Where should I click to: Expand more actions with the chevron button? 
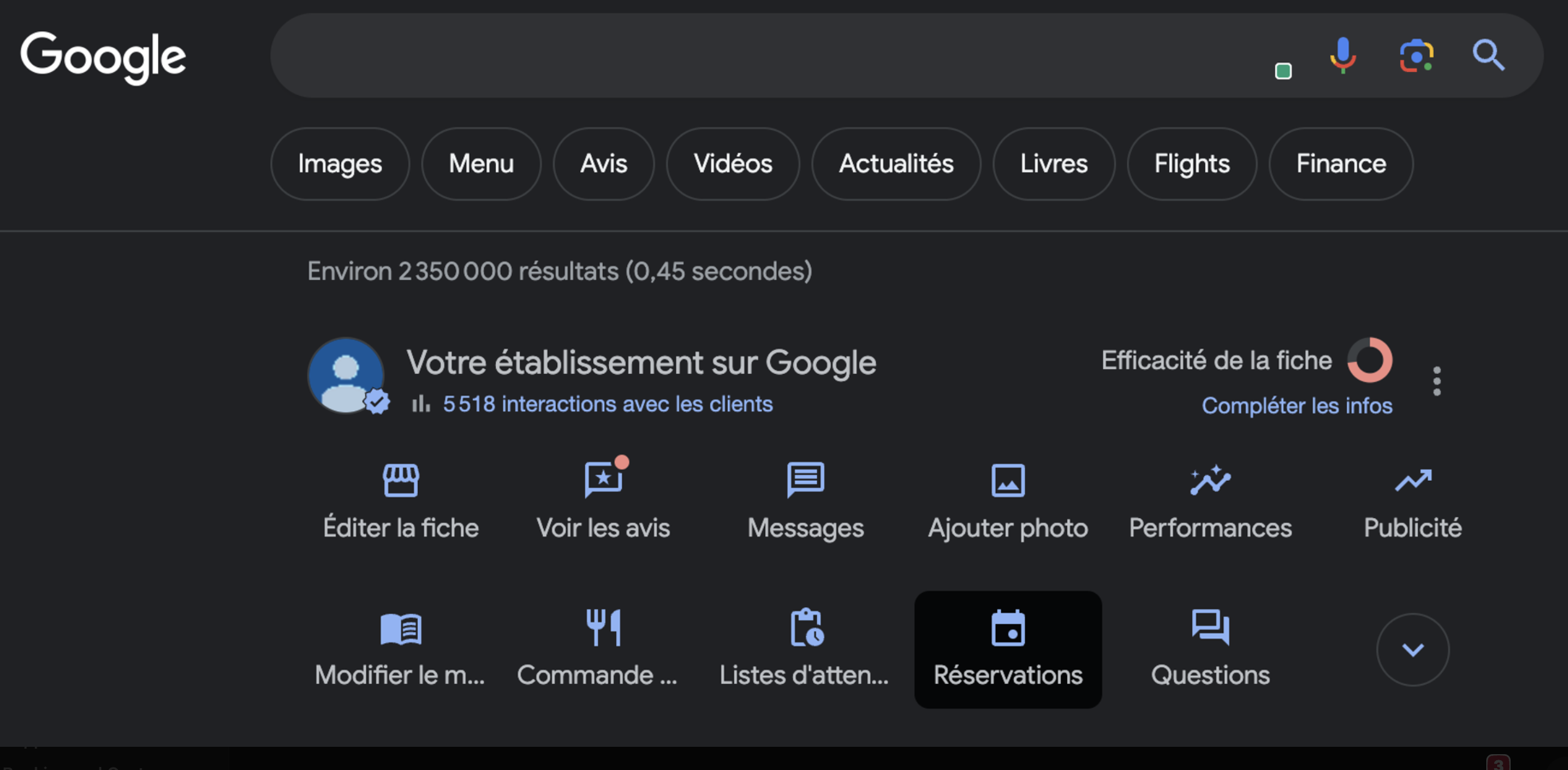pyautogui.click(x=1413, y=650)
